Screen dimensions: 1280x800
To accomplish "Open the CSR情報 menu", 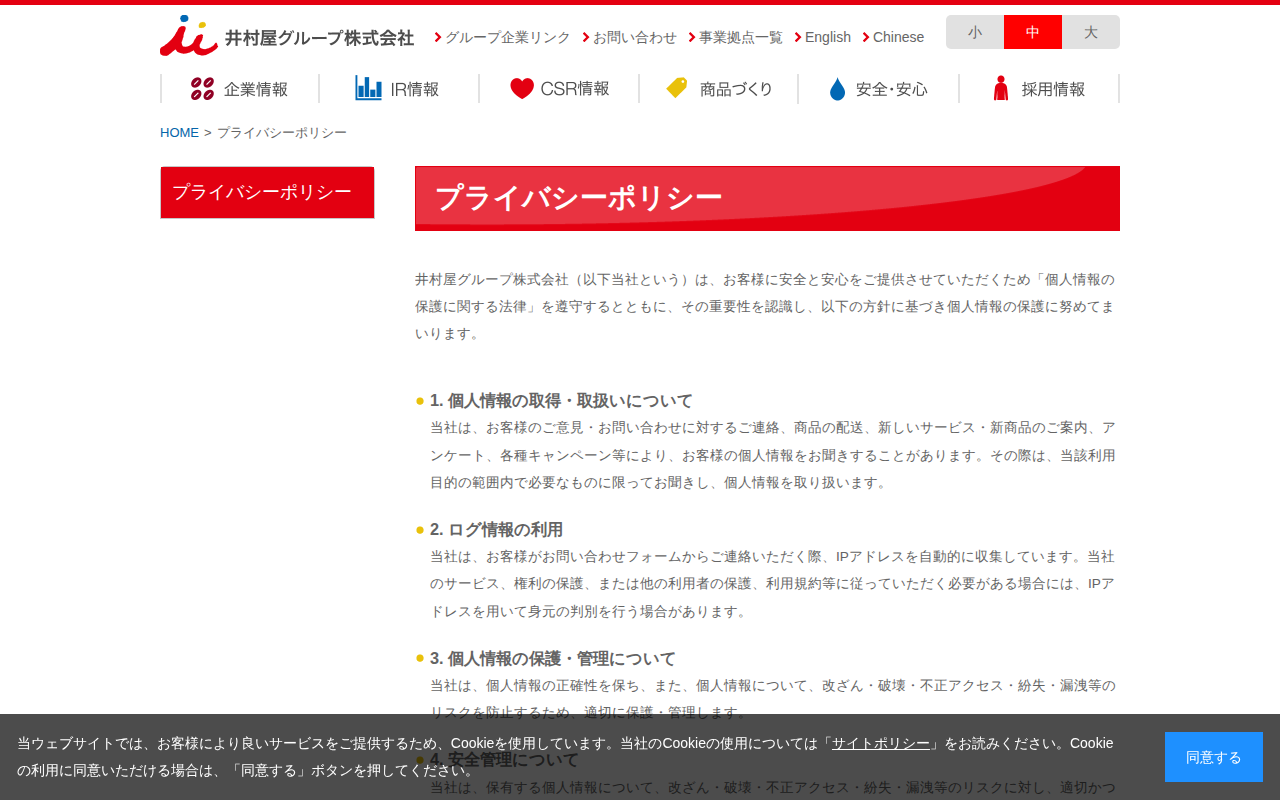I will point(559,89).
